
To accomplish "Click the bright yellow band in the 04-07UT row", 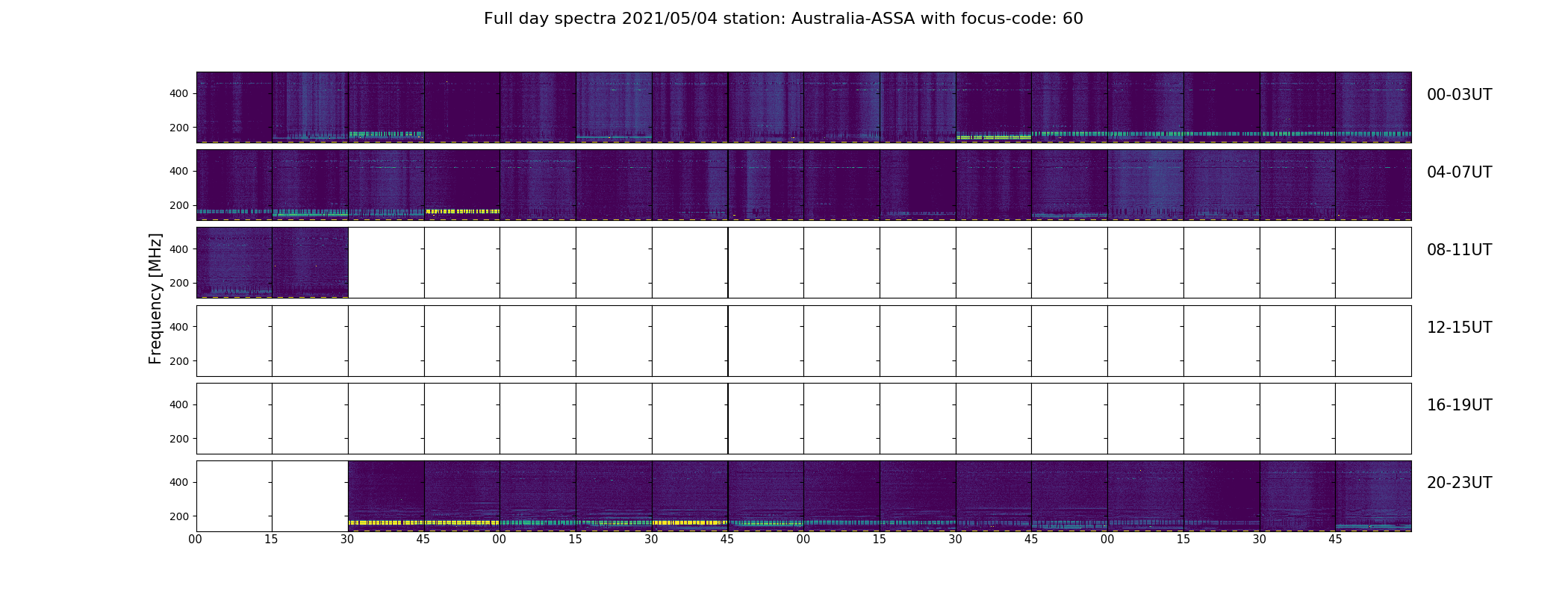I will (462, 211).
